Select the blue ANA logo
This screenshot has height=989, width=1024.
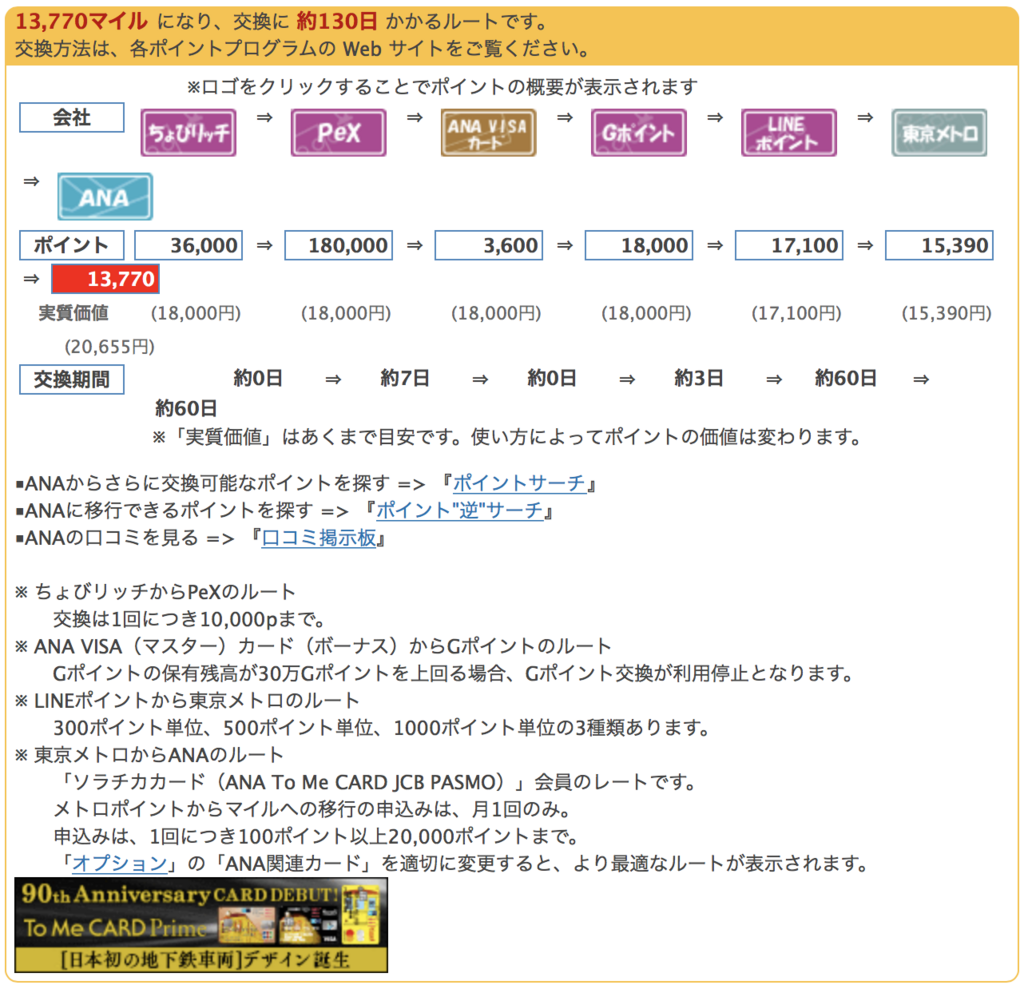[105, 197]
